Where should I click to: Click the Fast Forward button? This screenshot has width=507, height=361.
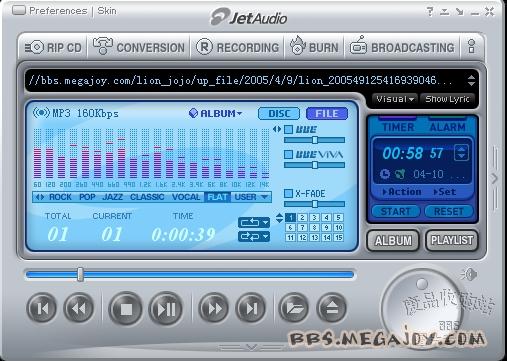[x=214, y=308]
